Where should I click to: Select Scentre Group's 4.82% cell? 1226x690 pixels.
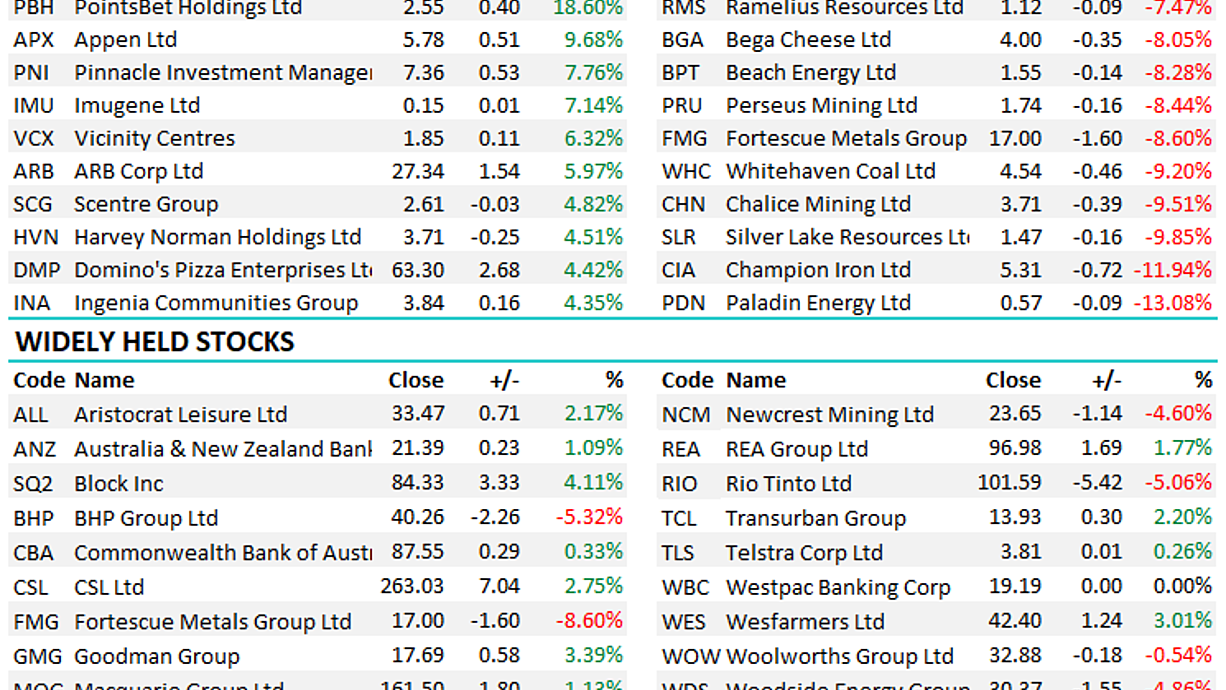pyautogui.click(x=594, y=205)
